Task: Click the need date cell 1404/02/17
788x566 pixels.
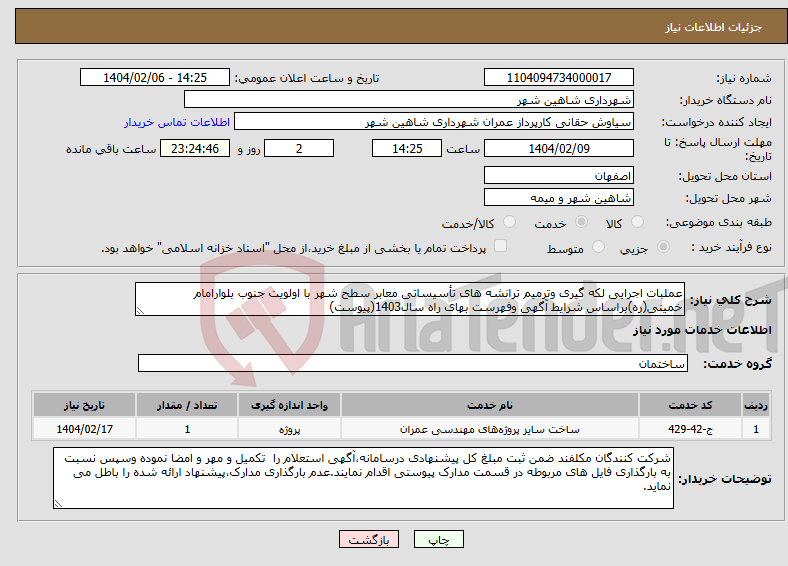Action: coord(84,429)
